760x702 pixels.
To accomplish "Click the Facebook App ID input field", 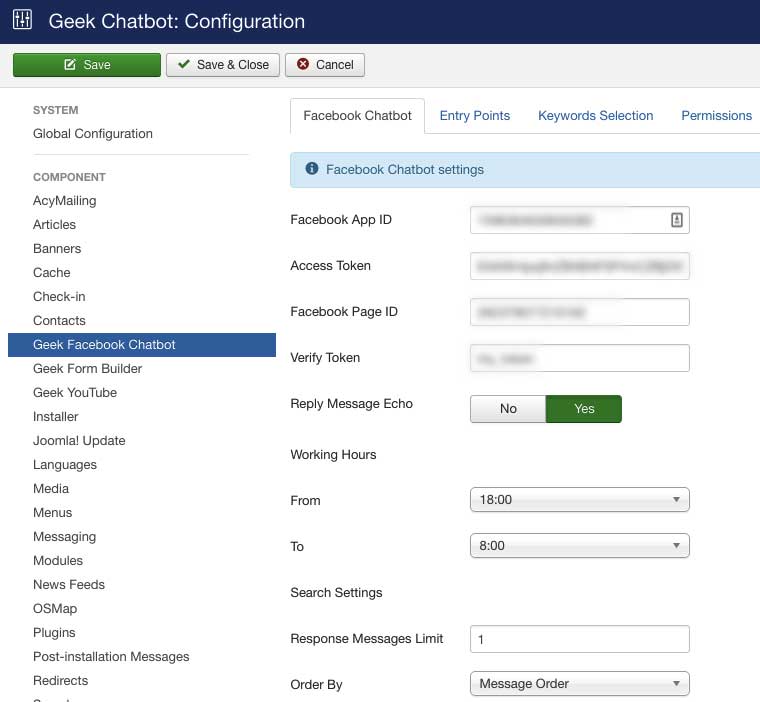I will [580, 220].
